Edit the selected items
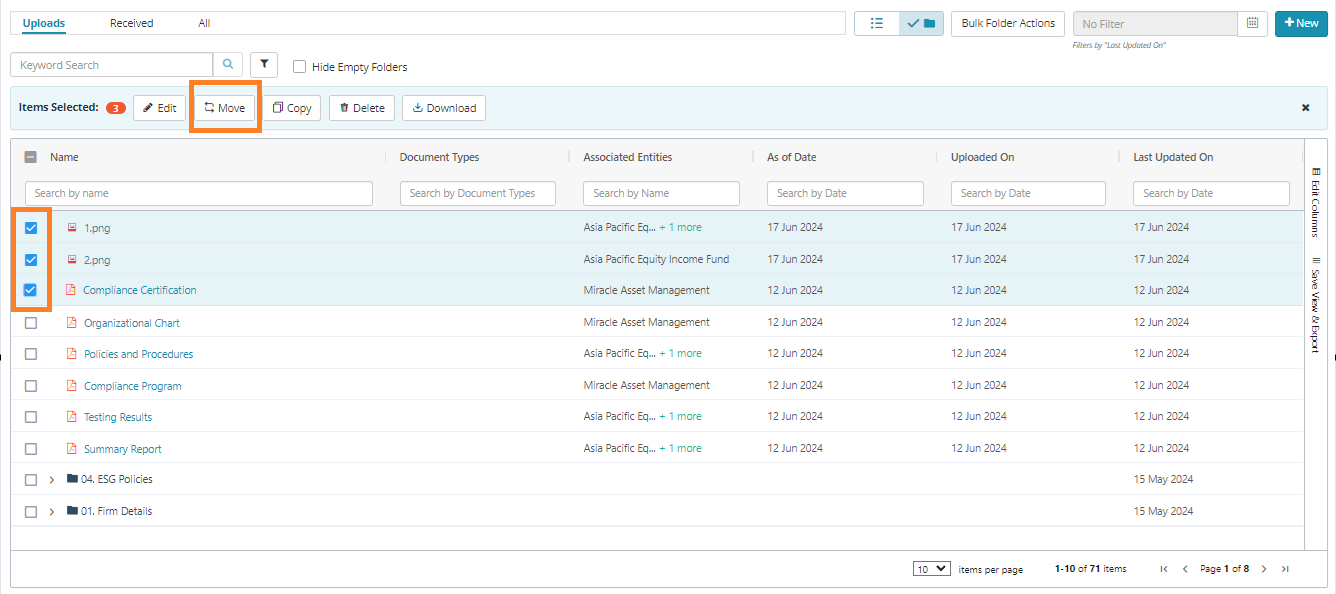Screen dimensions: 1336x594 (159, 108)
